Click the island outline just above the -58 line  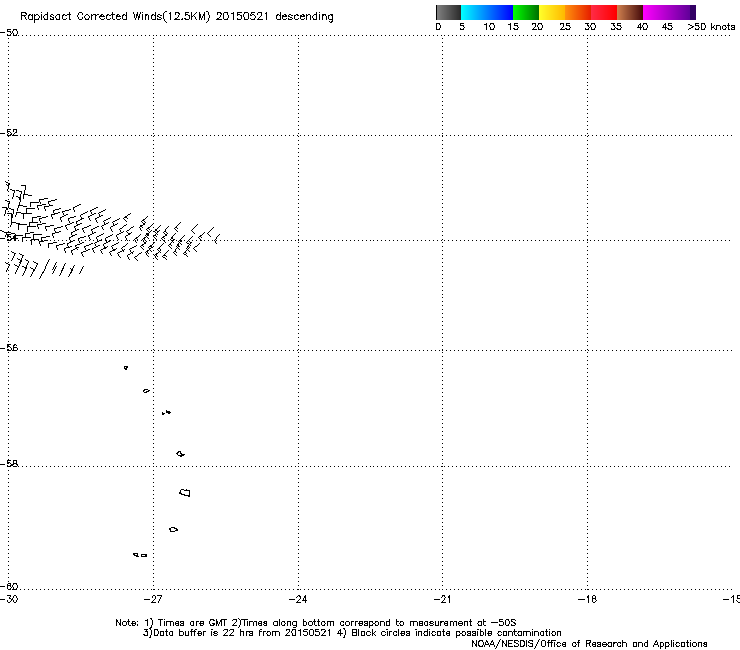click(x=180, y=454)
